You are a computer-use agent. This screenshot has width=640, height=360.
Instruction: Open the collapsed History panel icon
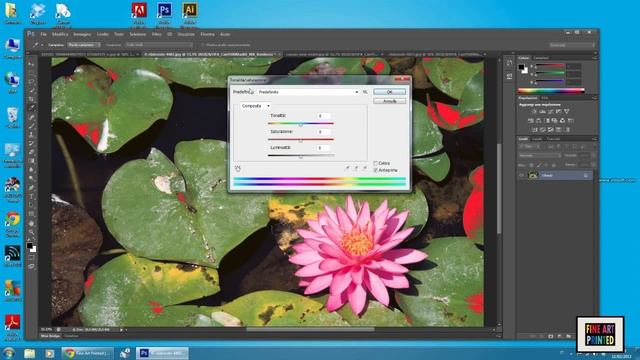[509, 63]
